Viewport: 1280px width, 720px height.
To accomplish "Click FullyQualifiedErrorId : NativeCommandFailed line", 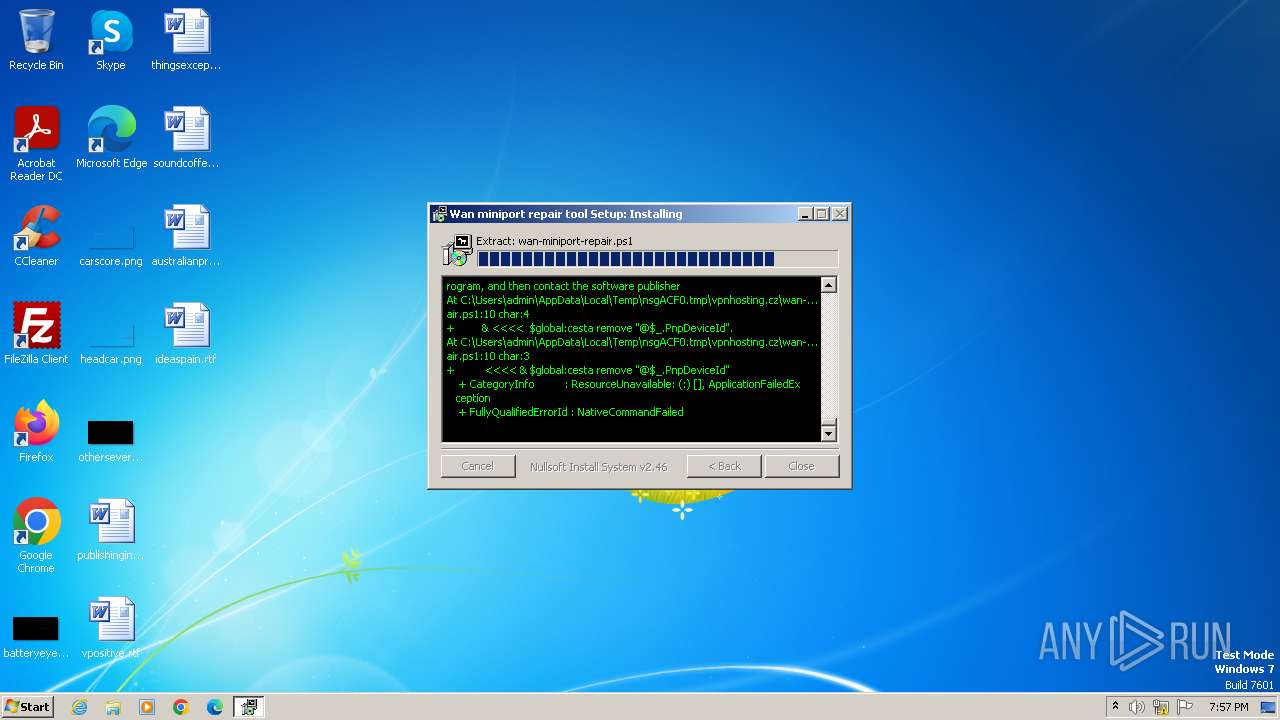I will [571, 412].
